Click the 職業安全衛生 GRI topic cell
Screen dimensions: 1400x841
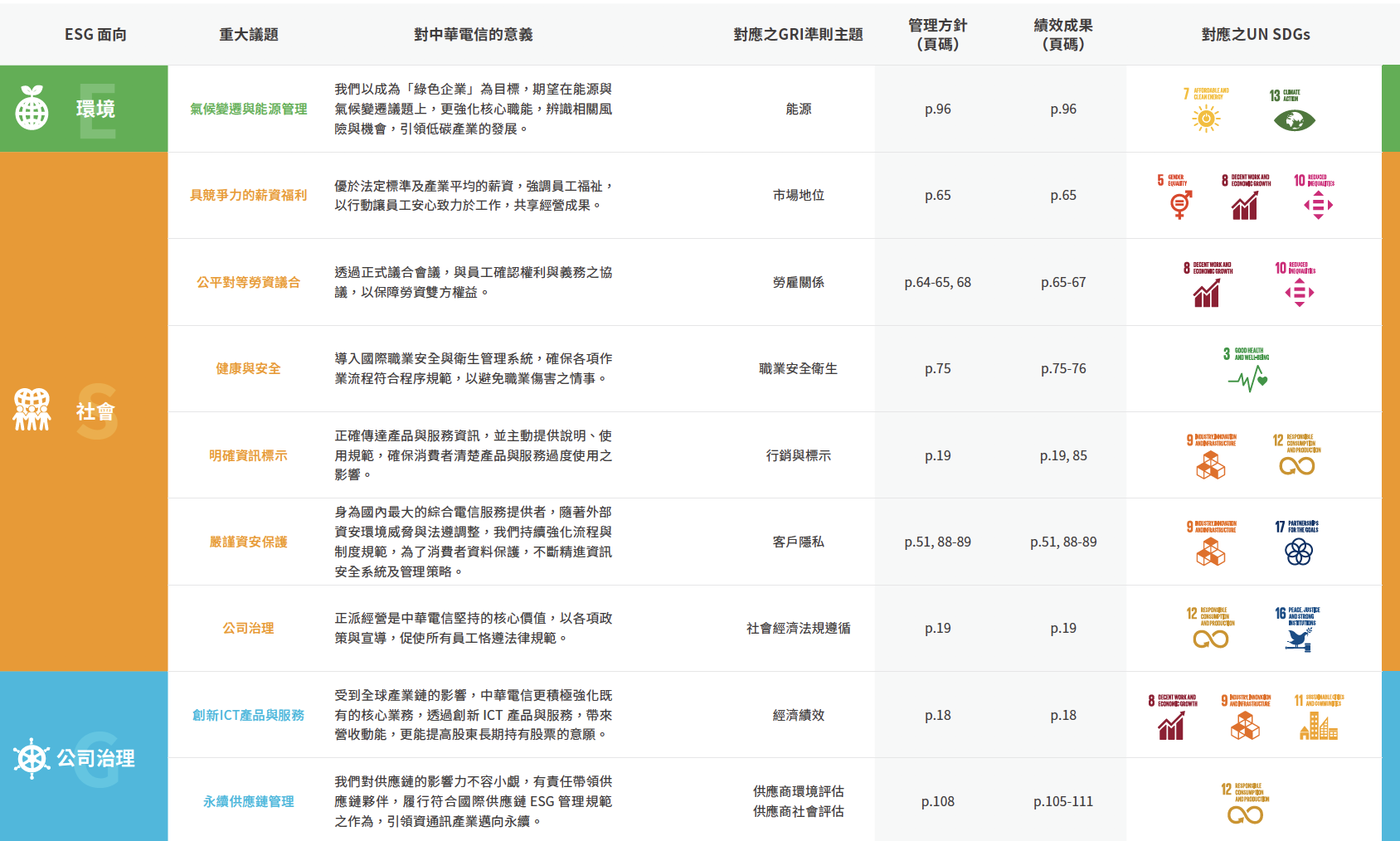tap(799, 368)
